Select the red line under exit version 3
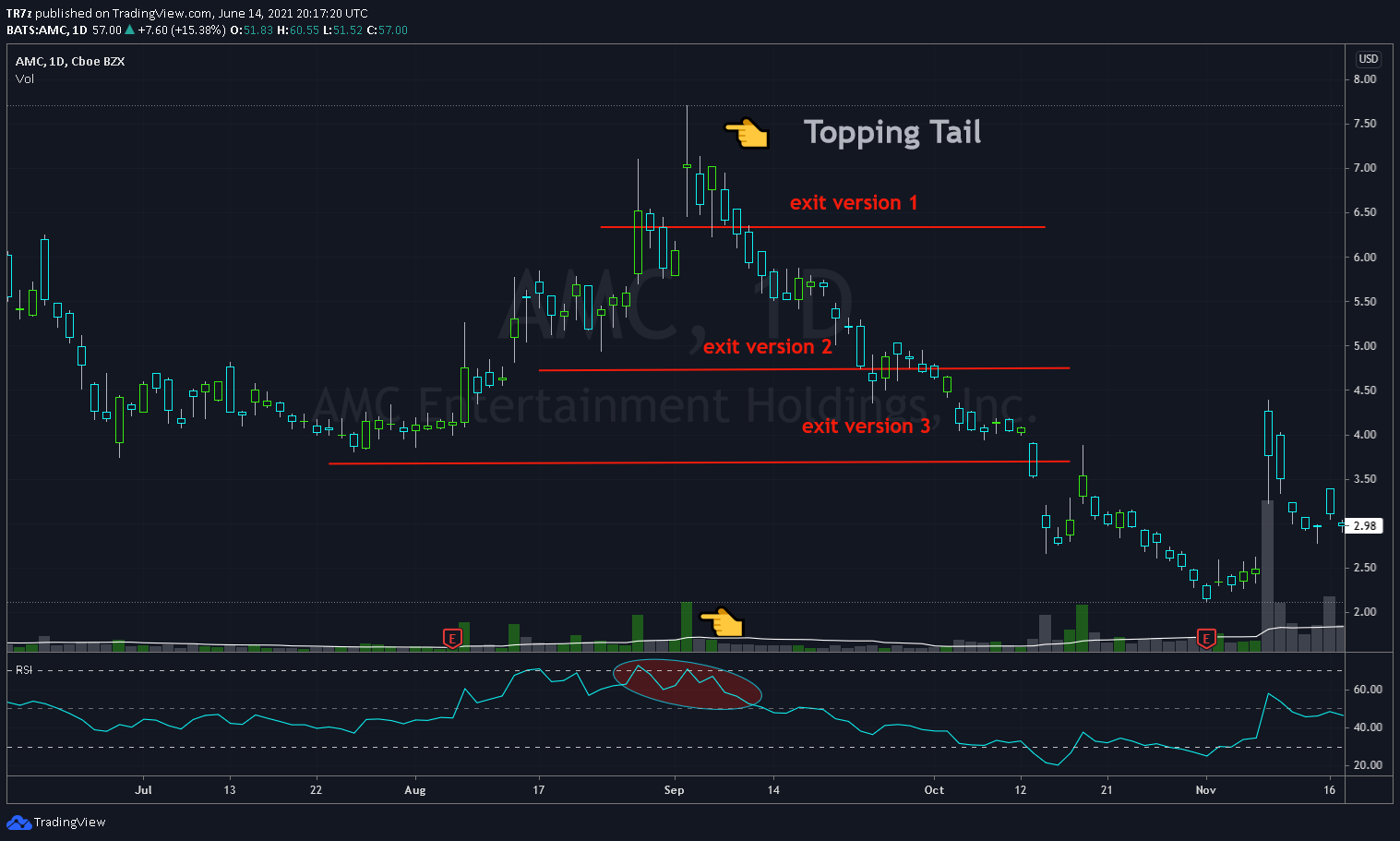 pyautogui.click(x=699, y=463)
